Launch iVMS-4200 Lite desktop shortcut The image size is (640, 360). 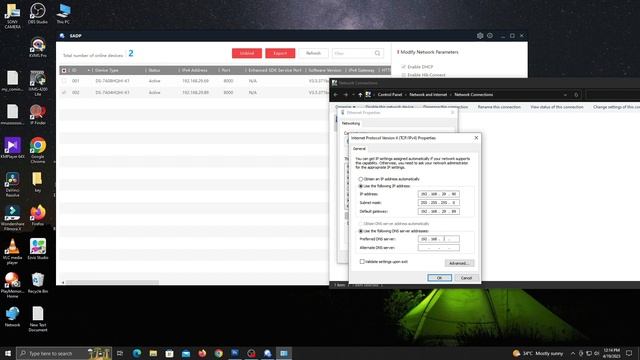38,84
